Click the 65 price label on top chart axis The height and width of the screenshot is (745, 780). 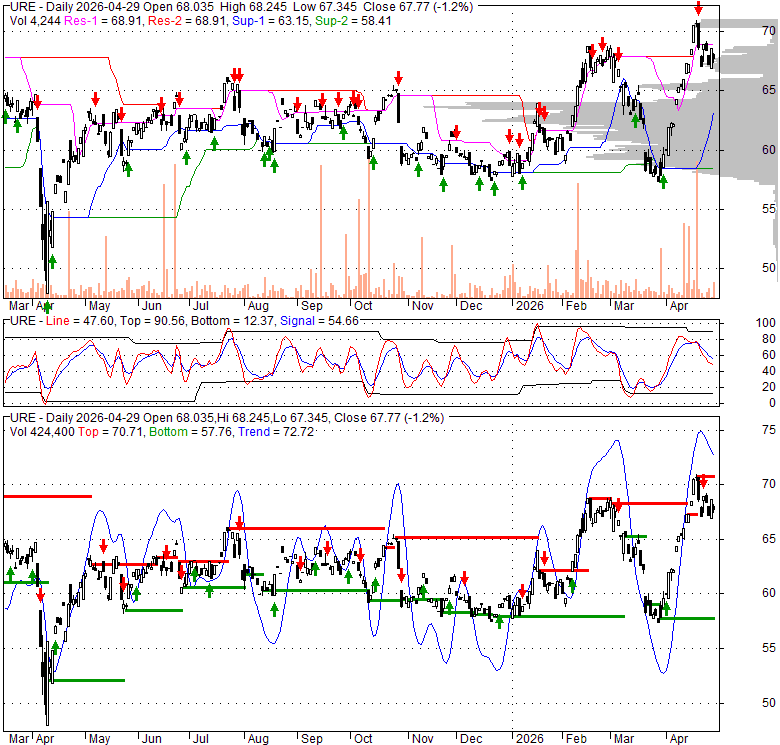pos(769,90)
